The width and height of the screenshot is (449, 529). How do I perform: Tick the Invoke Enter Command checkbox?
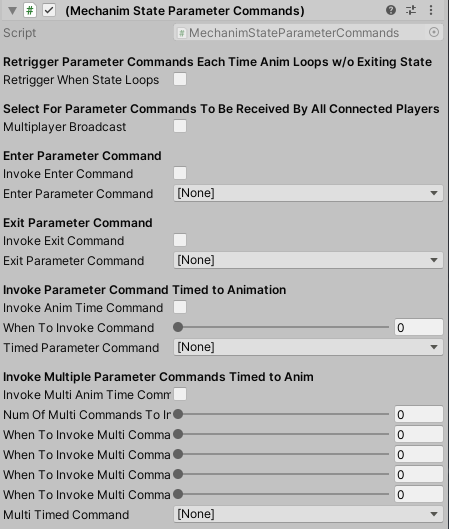180,173
